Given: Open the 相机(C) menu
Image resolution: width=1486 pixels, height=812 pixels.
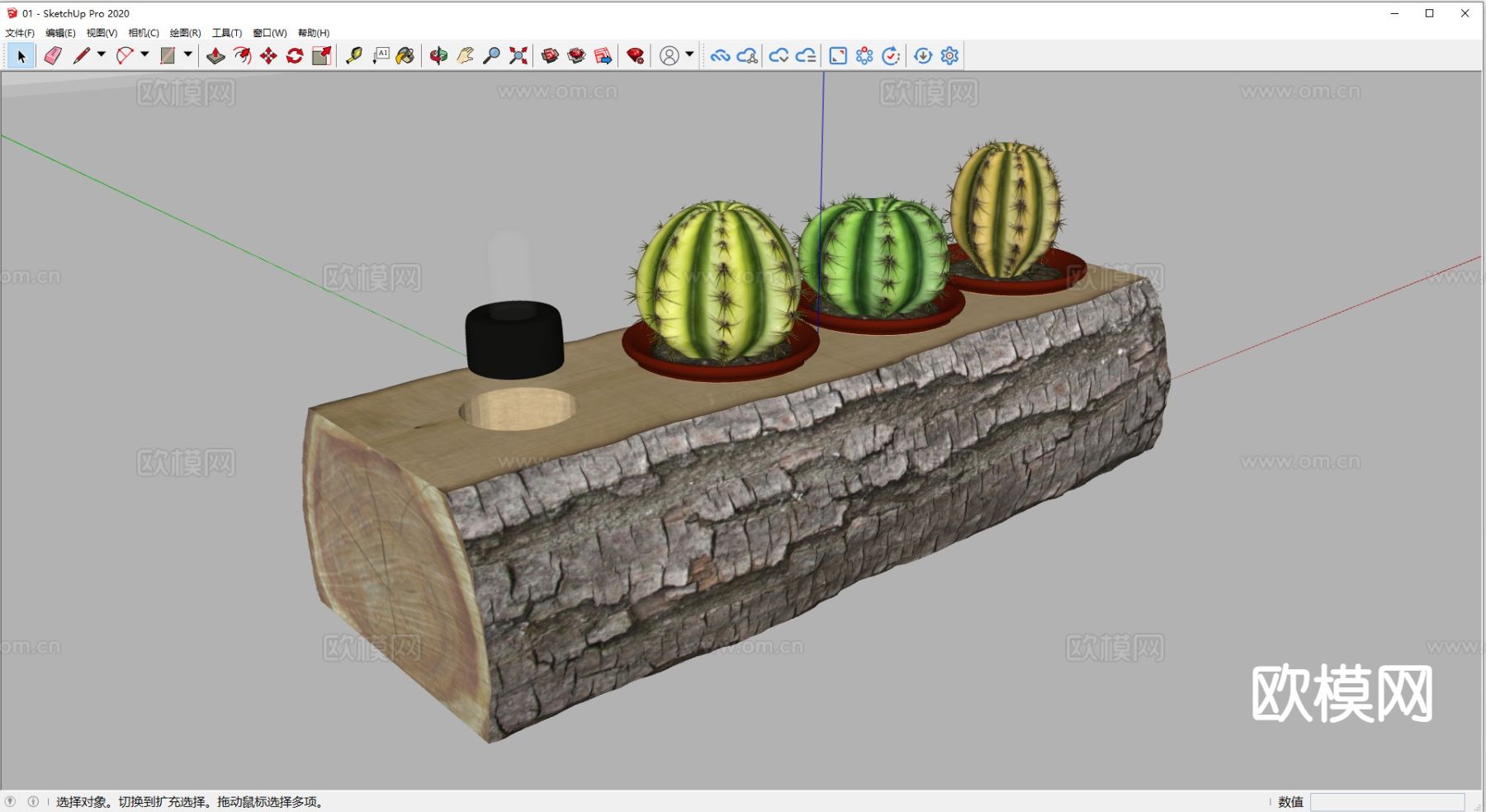Looking at the screenshot, I should tap(144, 33).
